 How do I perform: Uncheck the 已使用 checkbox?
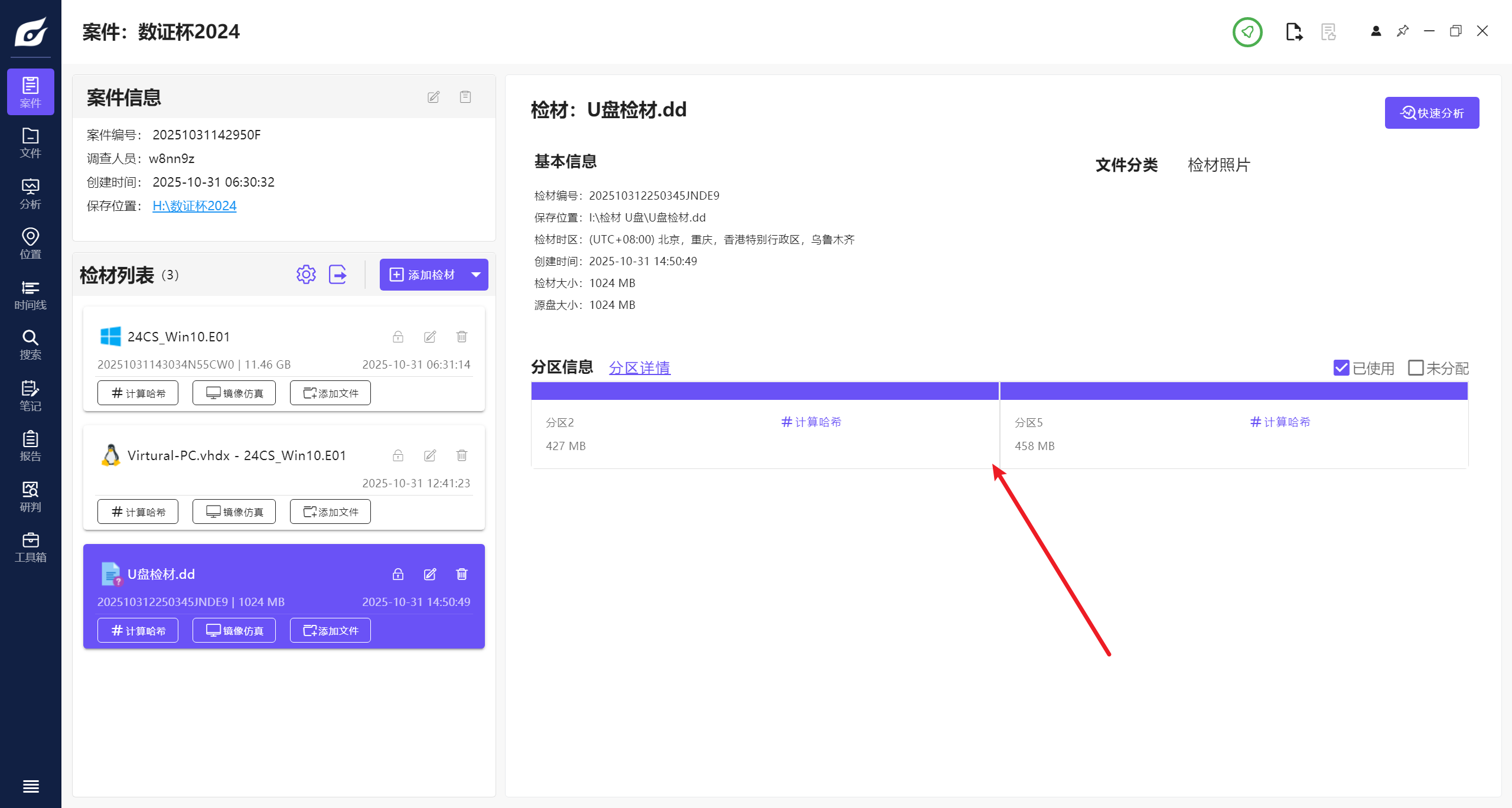pos(1341,368)
